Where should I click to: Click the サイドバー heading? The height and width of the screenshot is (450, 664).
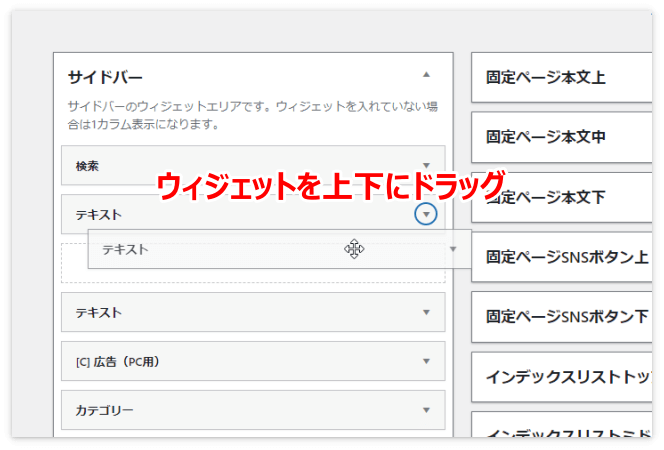[x=105, y=77]
